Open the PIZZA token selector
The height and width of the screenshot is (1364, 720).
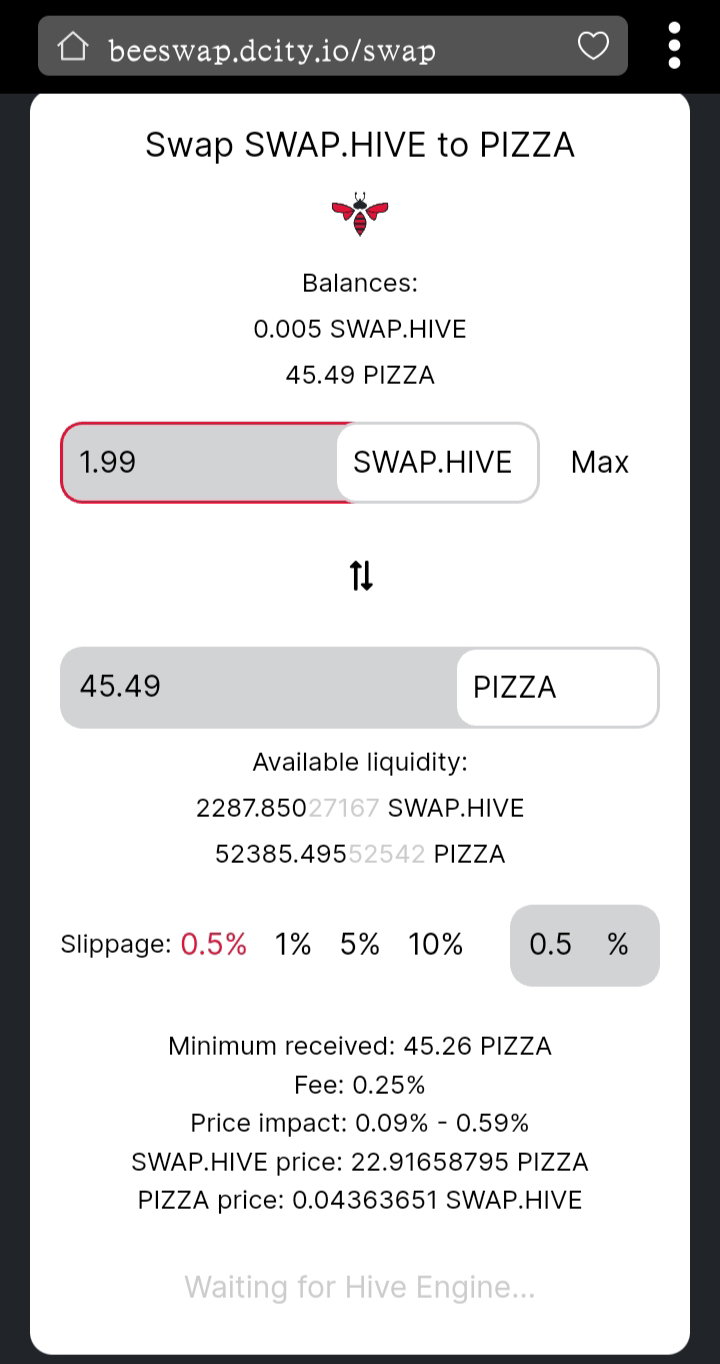click(x=557, y=687)
